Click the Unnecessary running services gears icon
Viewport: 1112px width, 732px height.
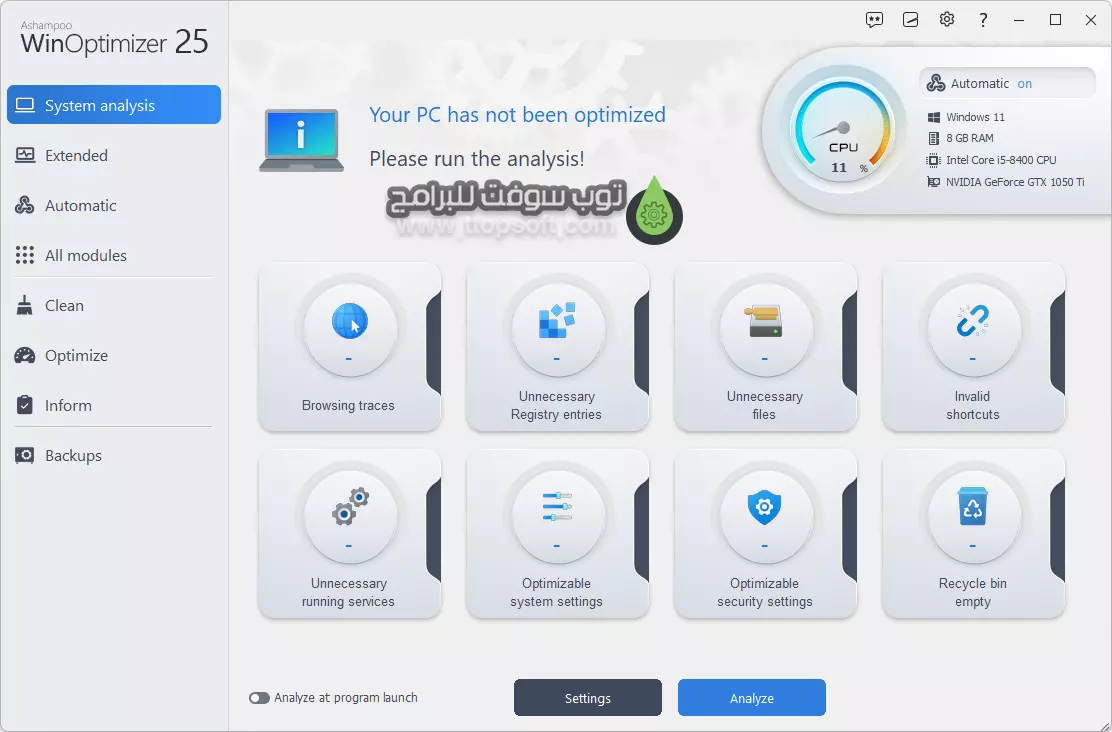350,506
